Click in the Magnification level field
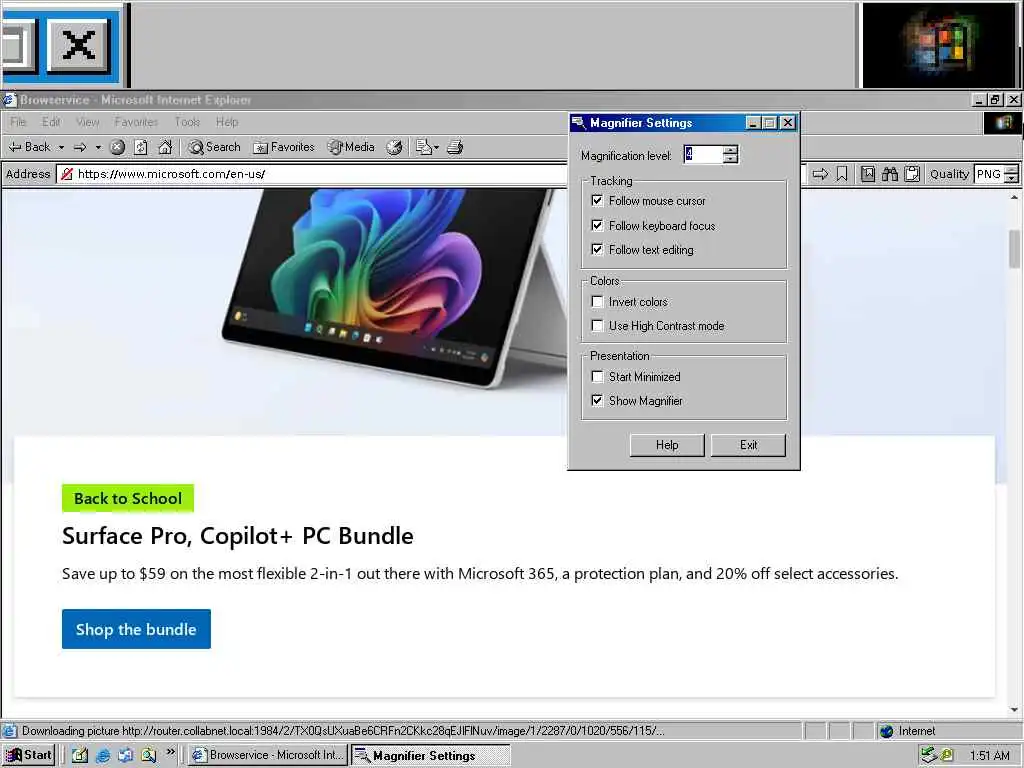1024x768 pixels. pyautogui.click(x=703, y=155)
